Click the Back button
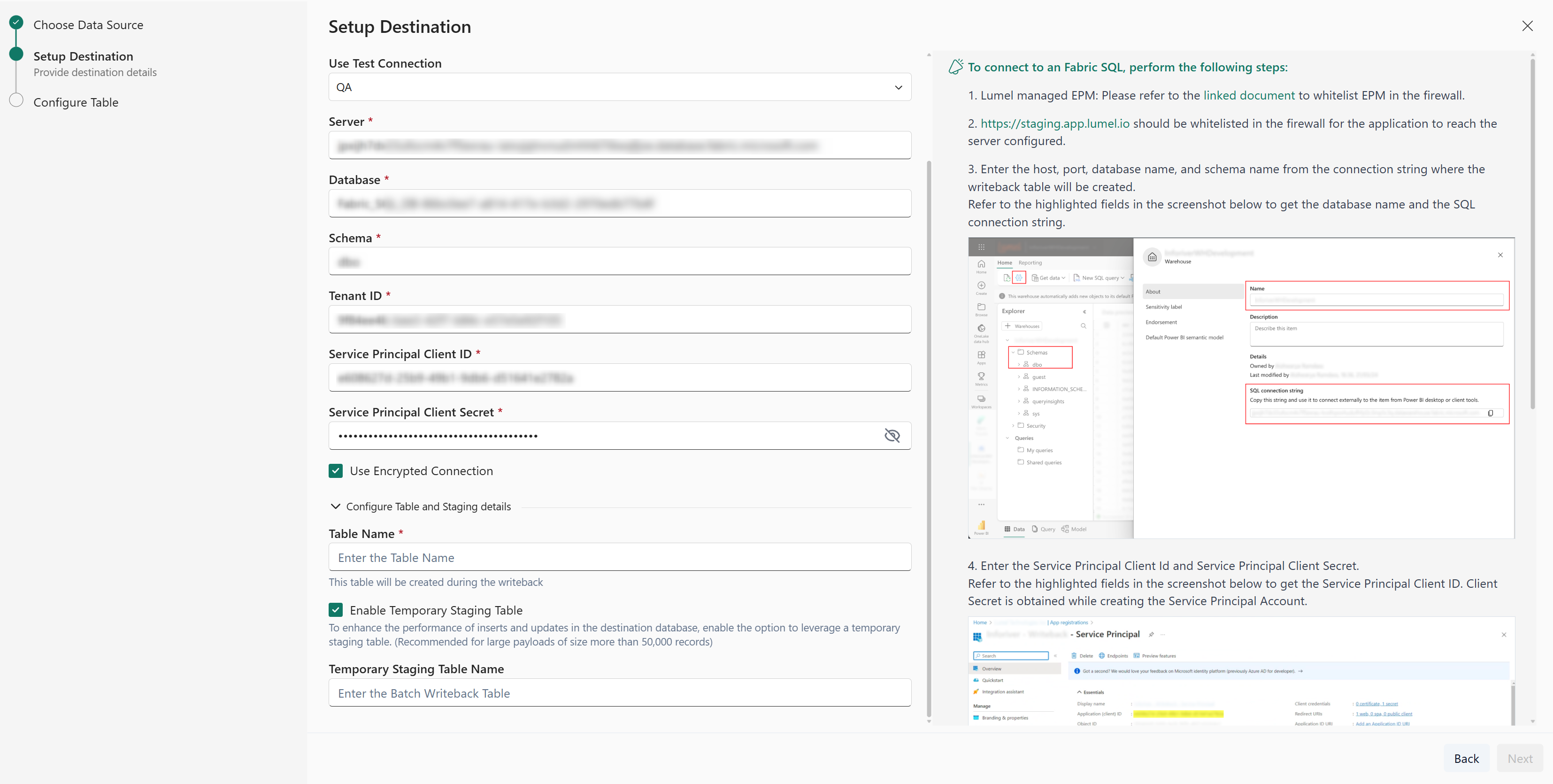 (1466, 758)
